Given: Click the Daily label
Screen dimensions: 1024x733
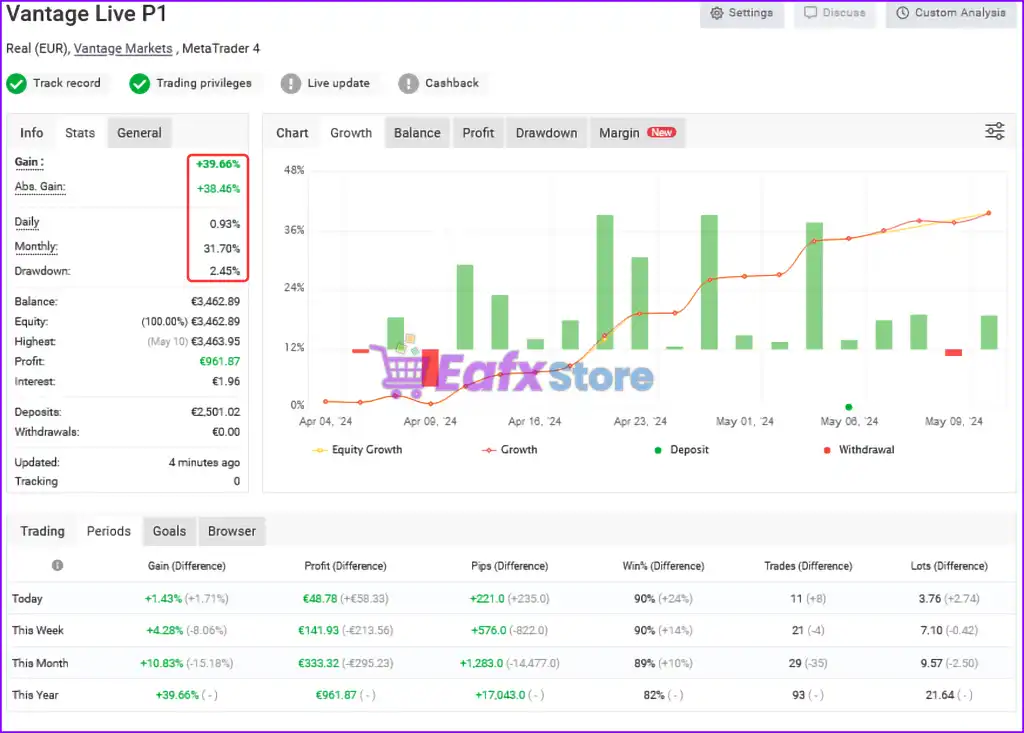Looking at the screenshot, I should (x=27, y=222).
